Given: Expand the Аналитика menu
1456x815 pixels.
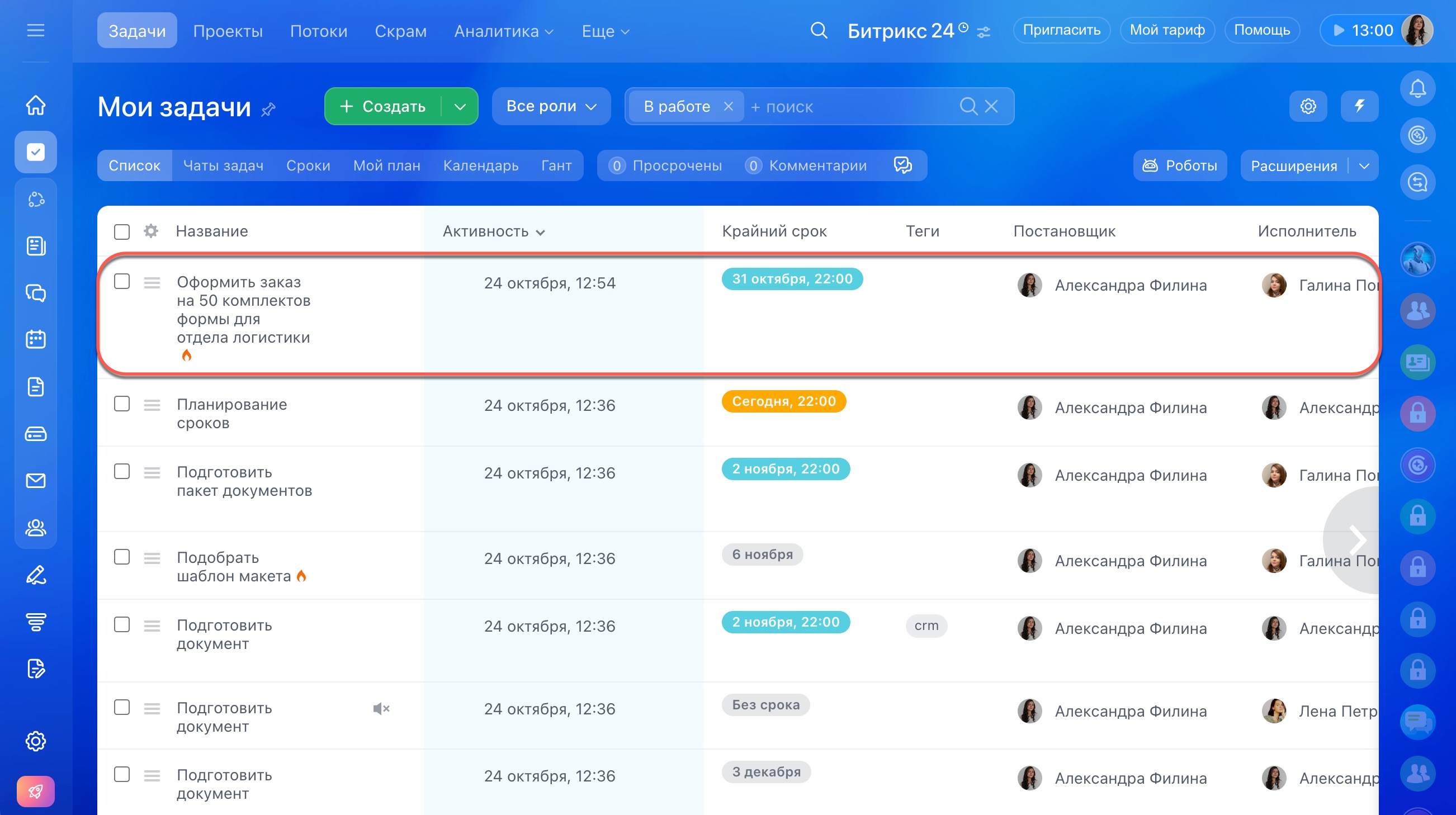Looking at the screenshot, I should [x=504, y=31].
